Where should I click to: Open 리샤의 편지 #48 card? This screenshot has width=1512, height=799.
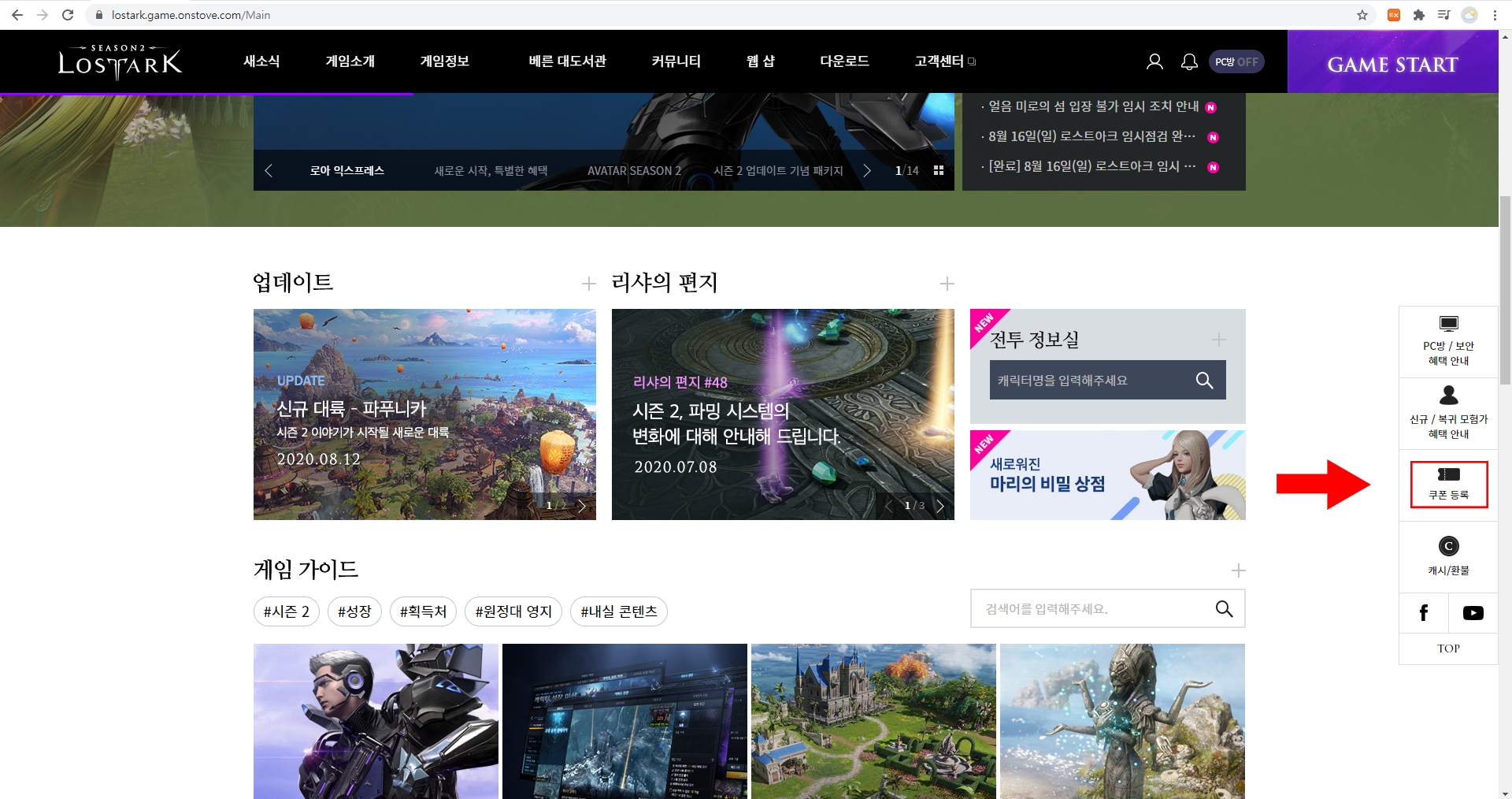tap(783, 414)
